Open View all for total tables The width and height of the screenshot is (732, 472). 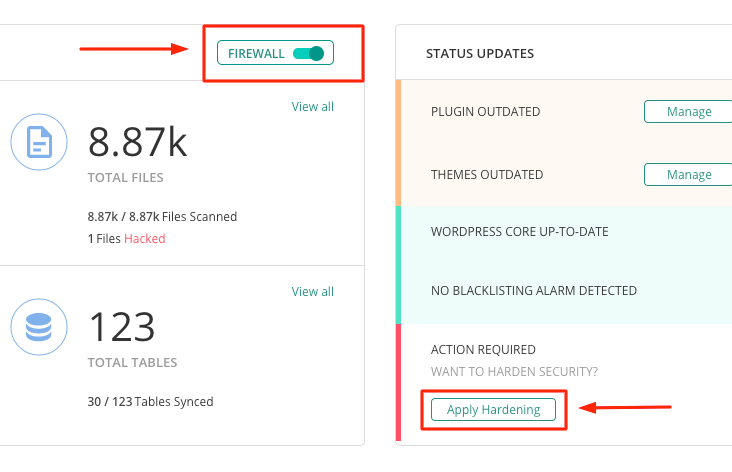point(312,291)
